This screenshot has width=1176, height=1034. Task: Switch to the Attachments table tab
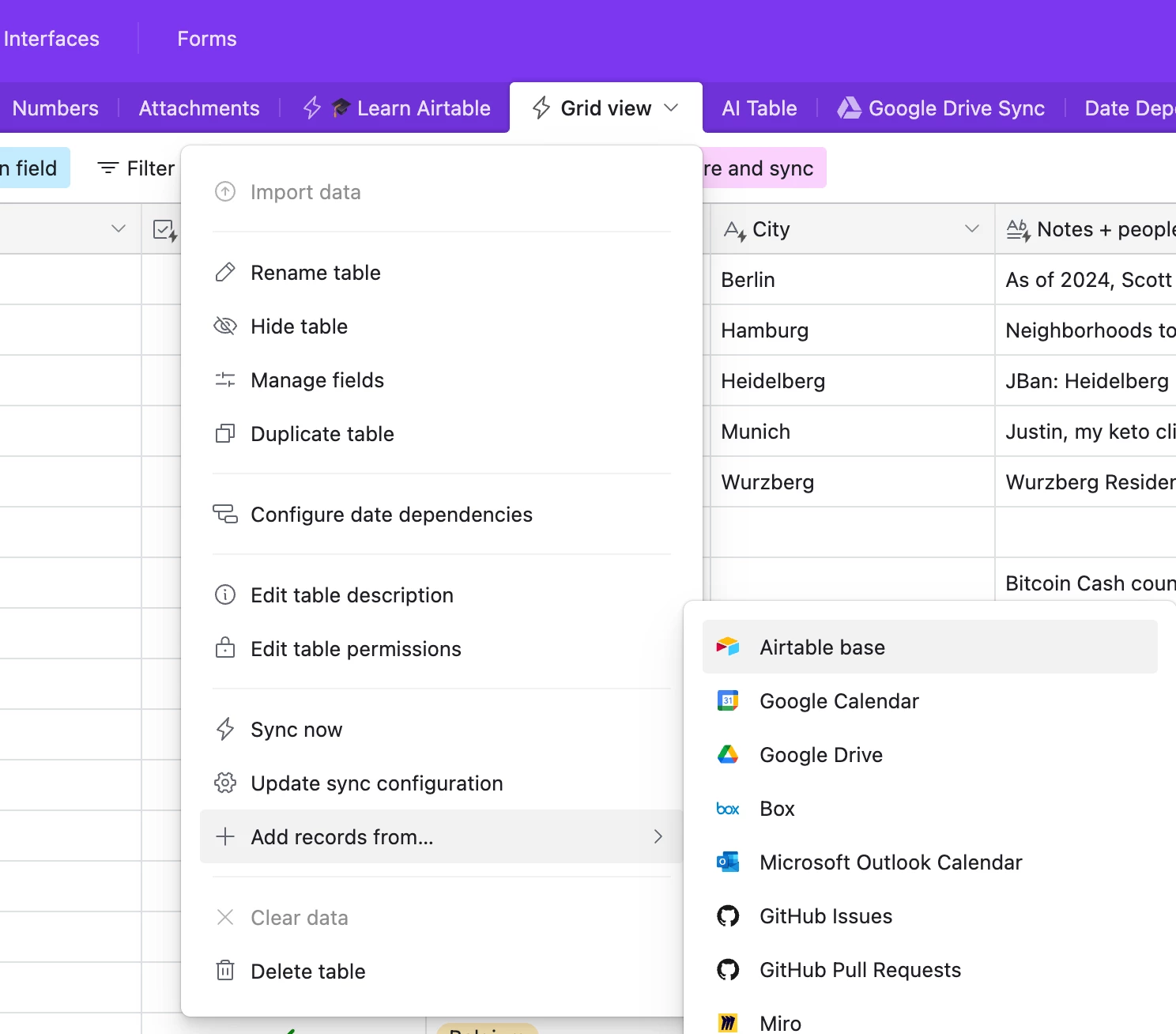click(x=199, y=108)
